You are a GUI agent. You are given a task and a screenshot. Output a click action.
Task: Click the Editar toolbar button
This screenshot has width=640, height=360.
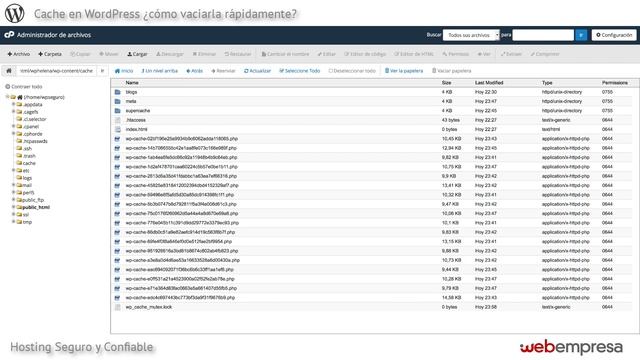(327, 54)
